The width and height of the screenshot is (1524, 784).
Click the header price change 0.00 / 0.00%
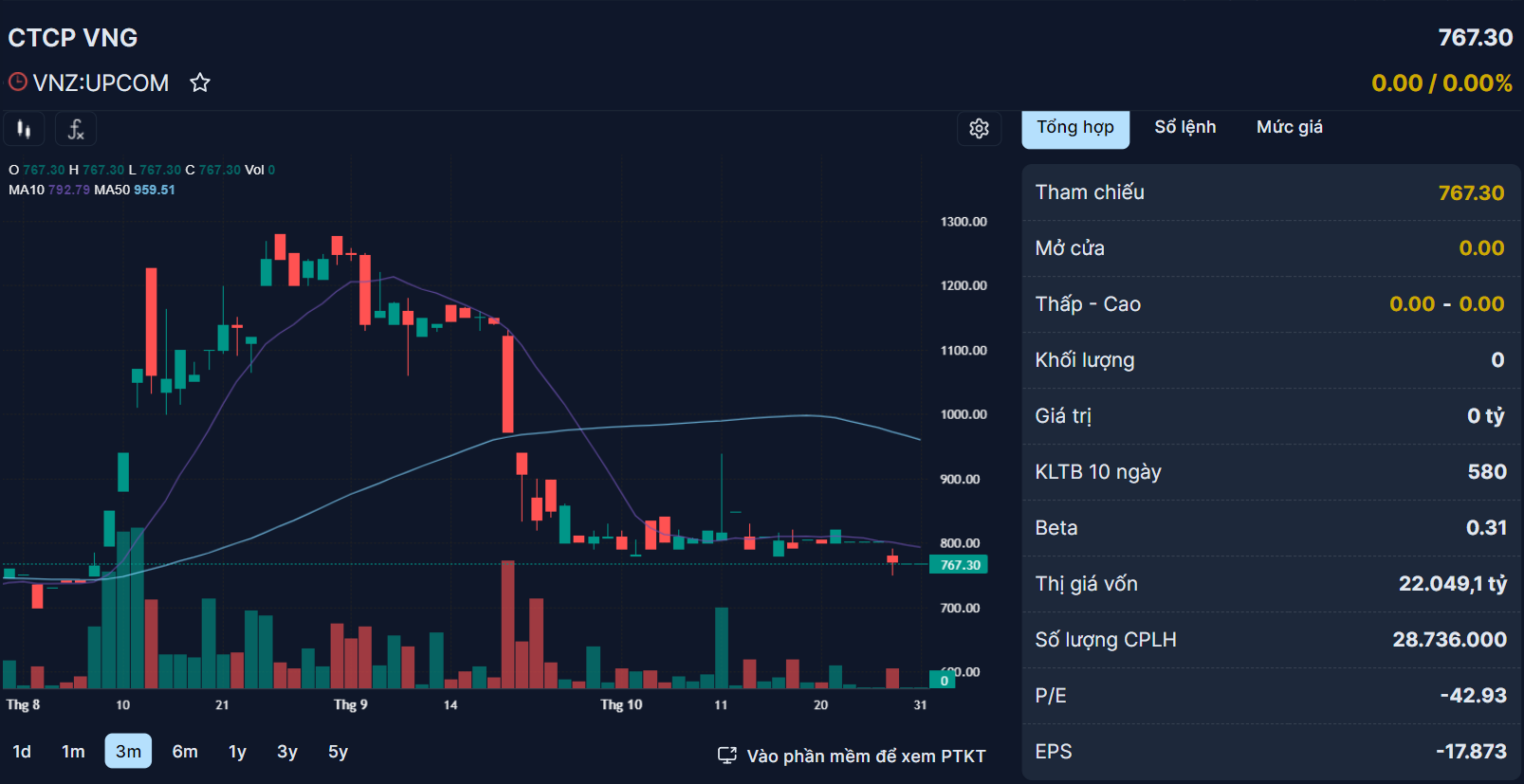coord(1441,83)
